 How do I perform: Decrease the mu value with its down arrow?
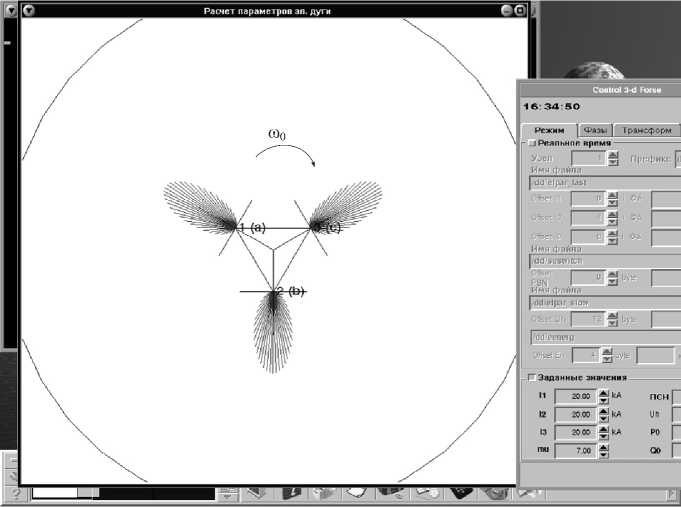[x=604, y=456]
